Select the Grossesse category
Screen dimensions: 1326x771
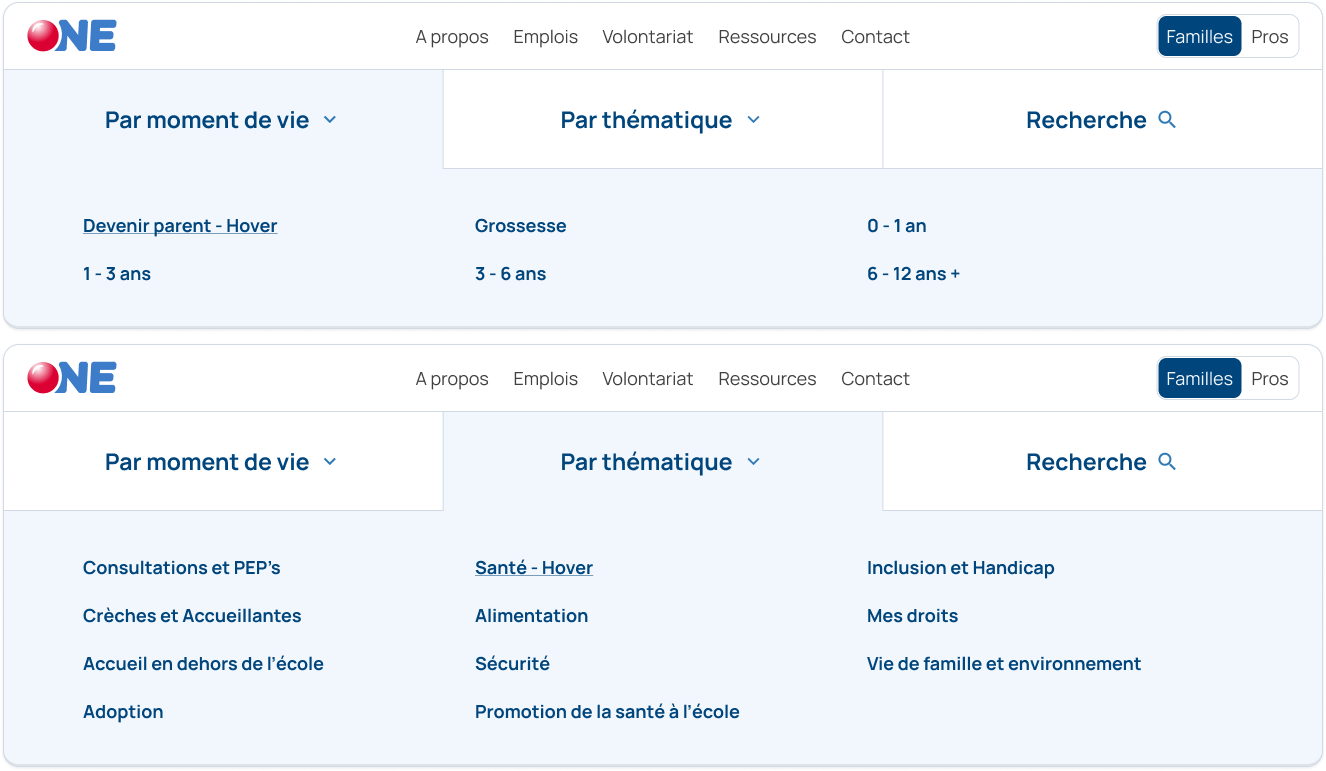point(520,225)
